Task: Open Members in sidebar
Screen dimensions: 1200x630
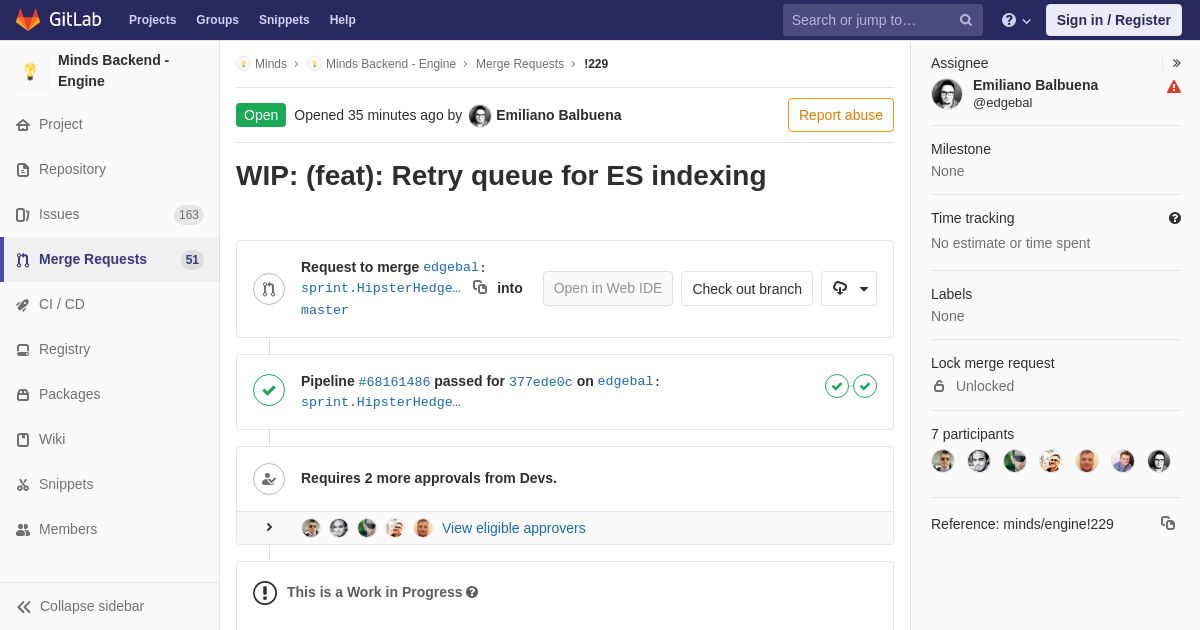Action: 110,529
